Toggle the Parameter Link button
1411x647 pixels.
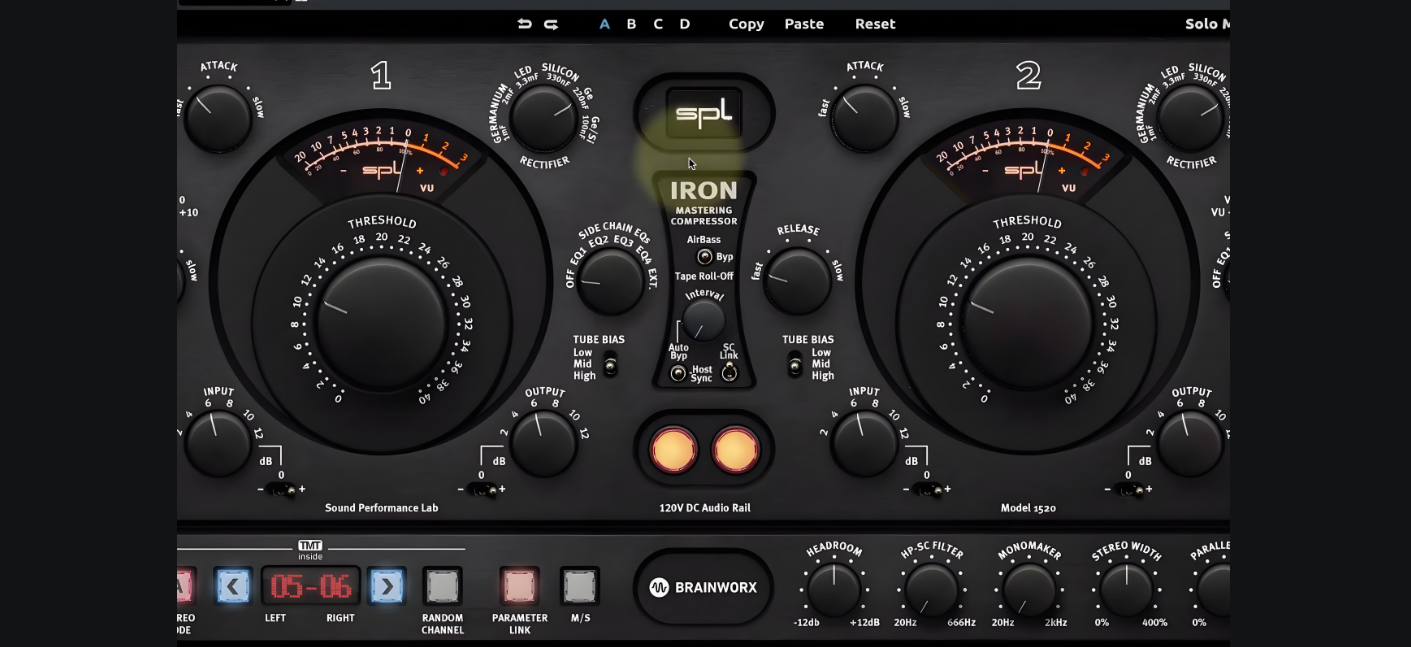tap(519, 586)
